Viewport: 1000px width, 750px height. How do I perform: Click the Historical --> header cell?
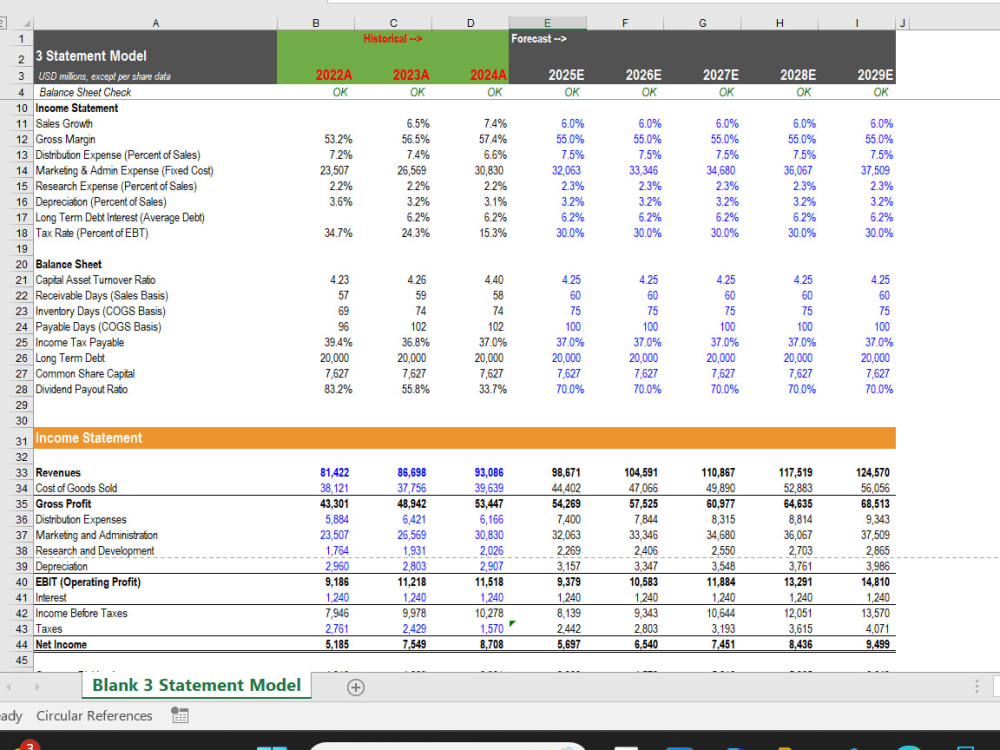[x=393, y=38]
